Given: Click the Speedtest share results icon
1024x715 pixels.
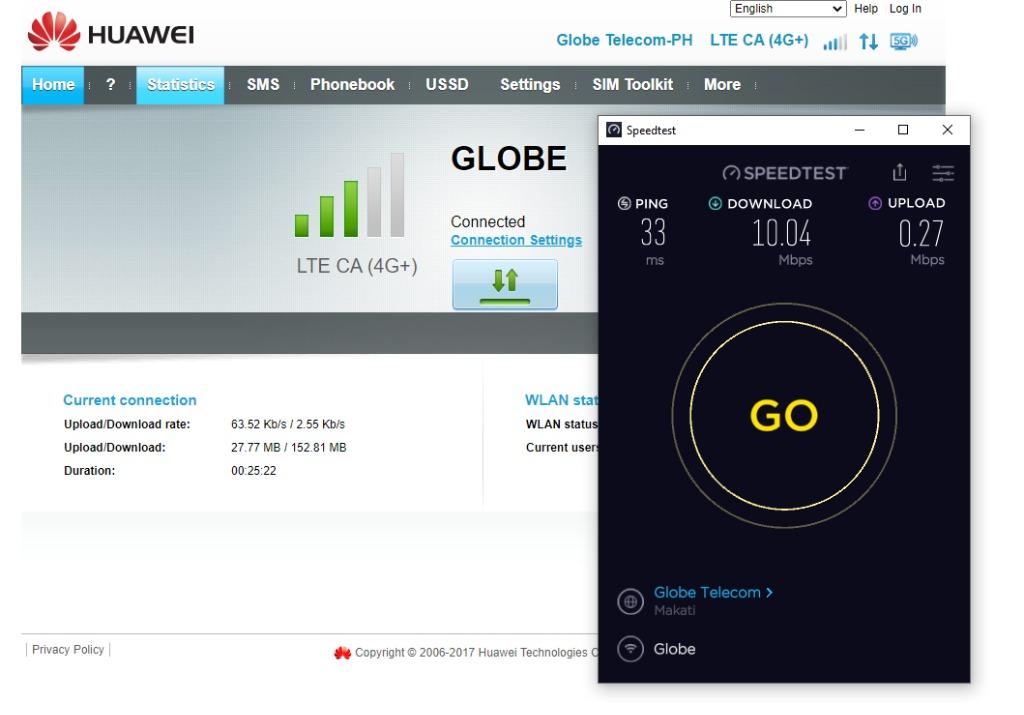Looking at the screenshot, I should 900,173.
